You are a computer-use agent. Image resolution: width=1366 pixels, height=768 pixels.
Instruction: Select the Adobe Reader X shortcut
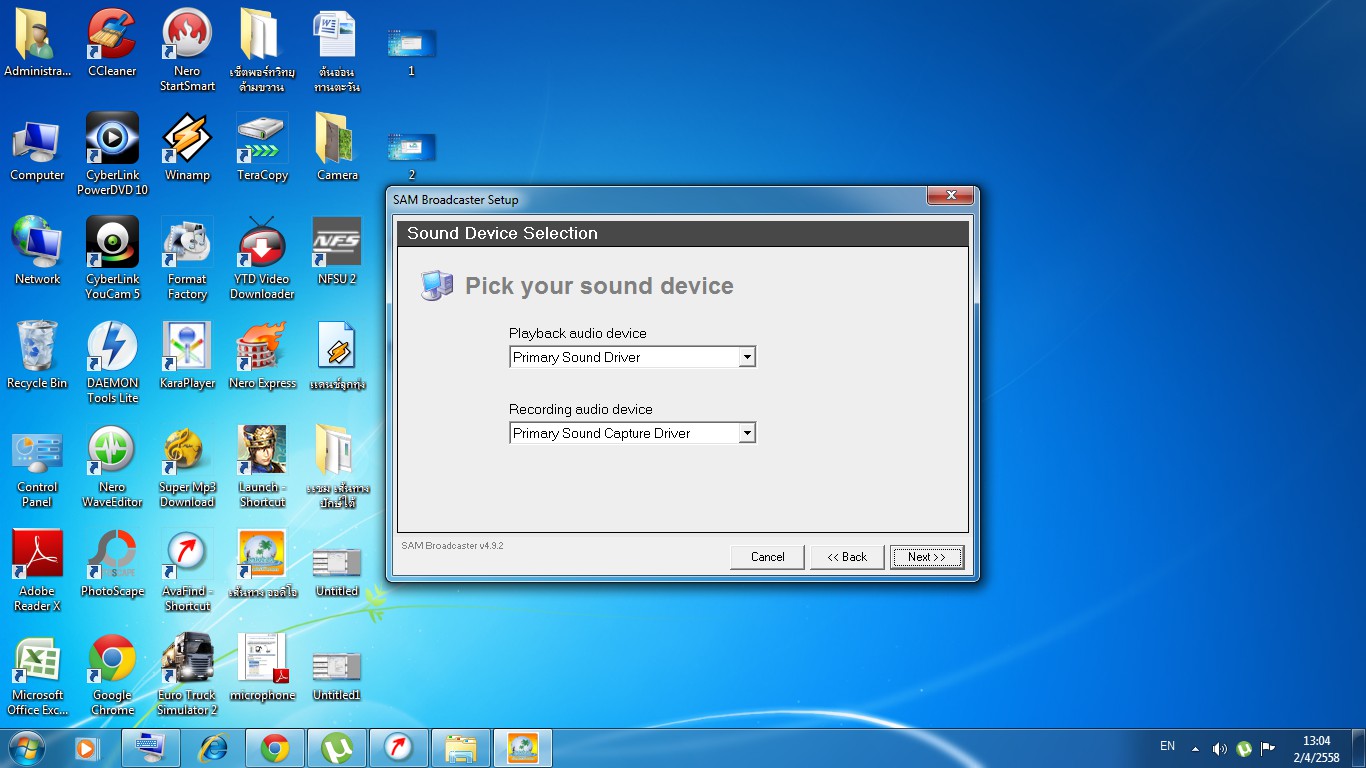37,570
